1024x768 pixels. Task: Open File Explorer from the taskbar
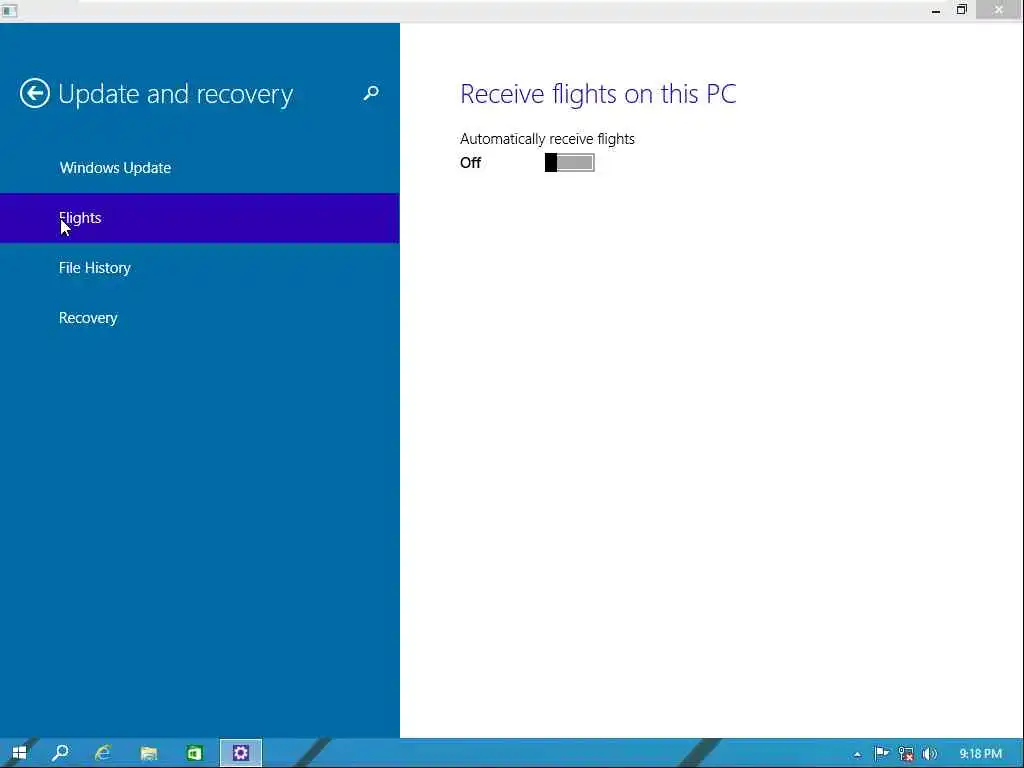[x=149, y=753]
